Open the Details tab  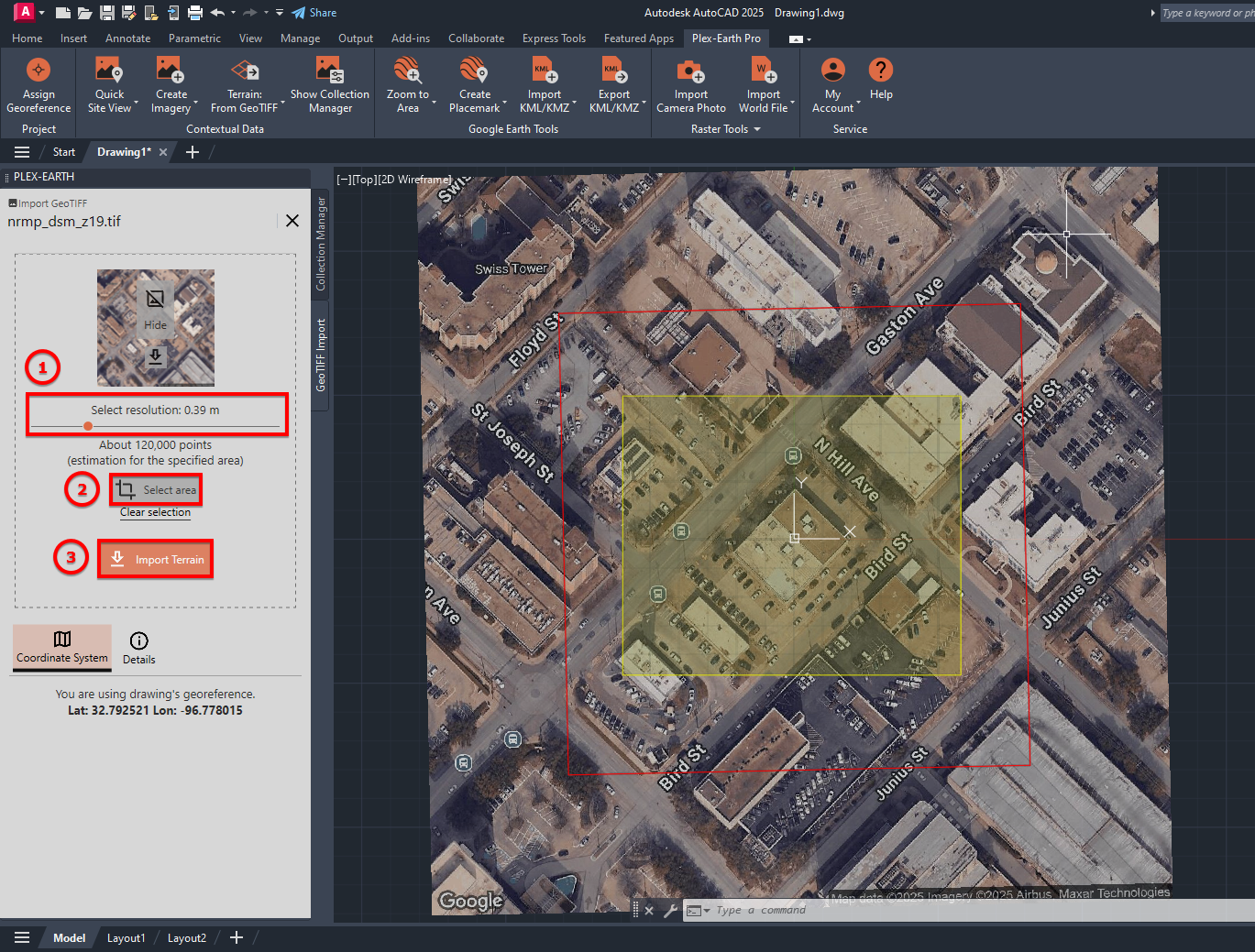tap(139, 648)
